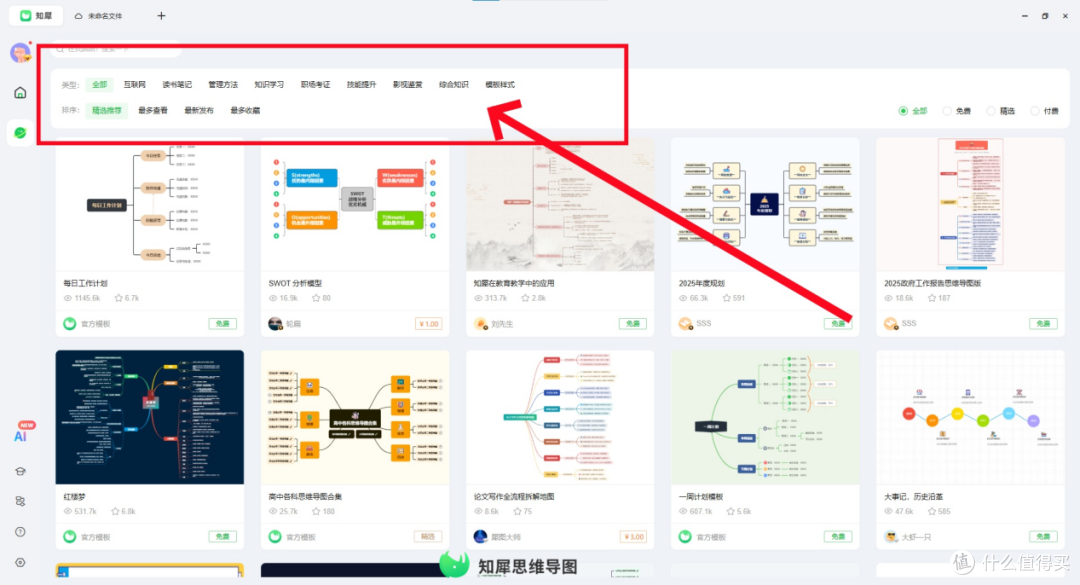Filter templates by 综合知识
The width and height of the screenshot is (1080, 585).
click(454, 85)
